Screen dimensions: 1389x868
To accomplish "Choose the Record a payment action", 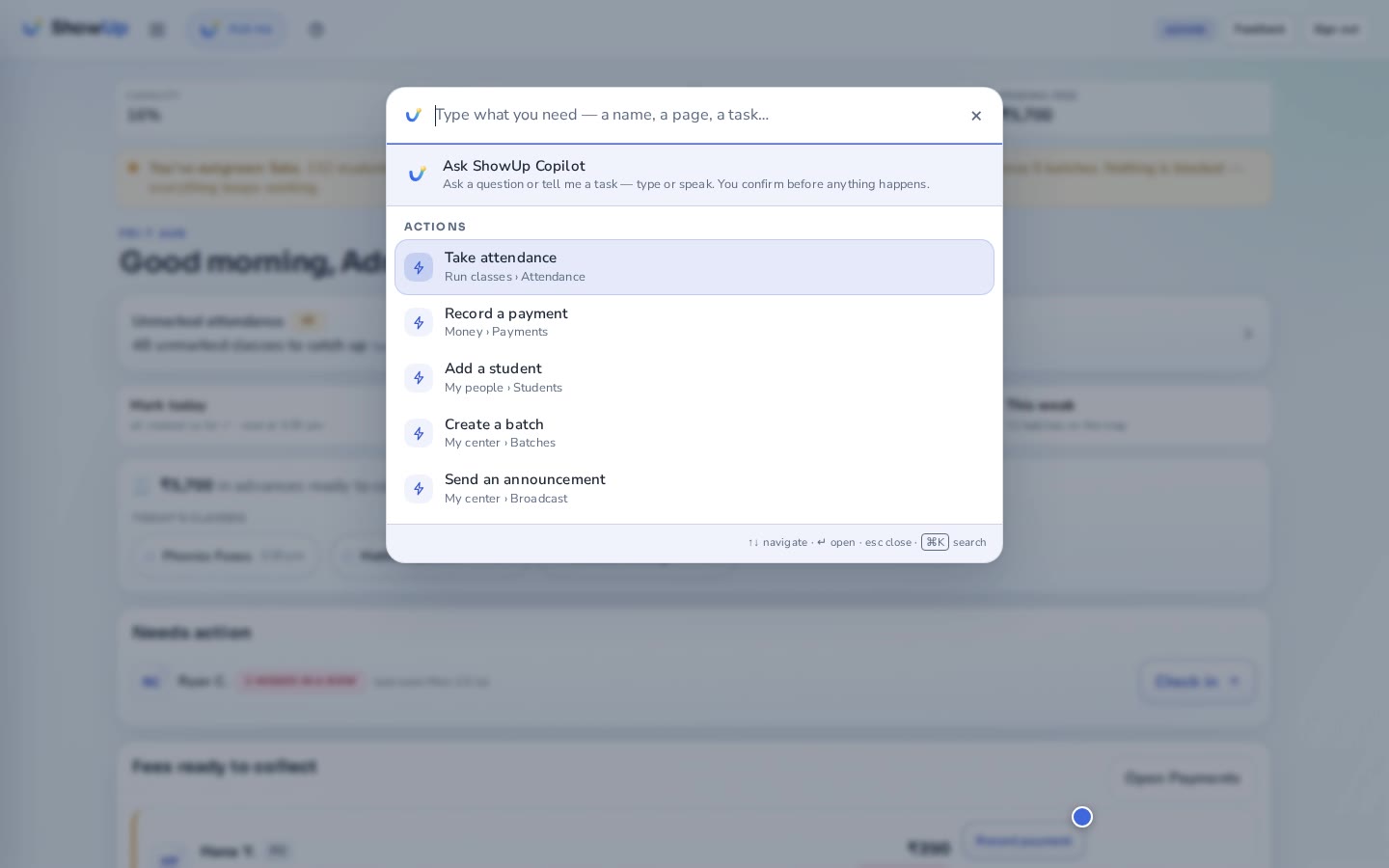I will tap(694, 323).
